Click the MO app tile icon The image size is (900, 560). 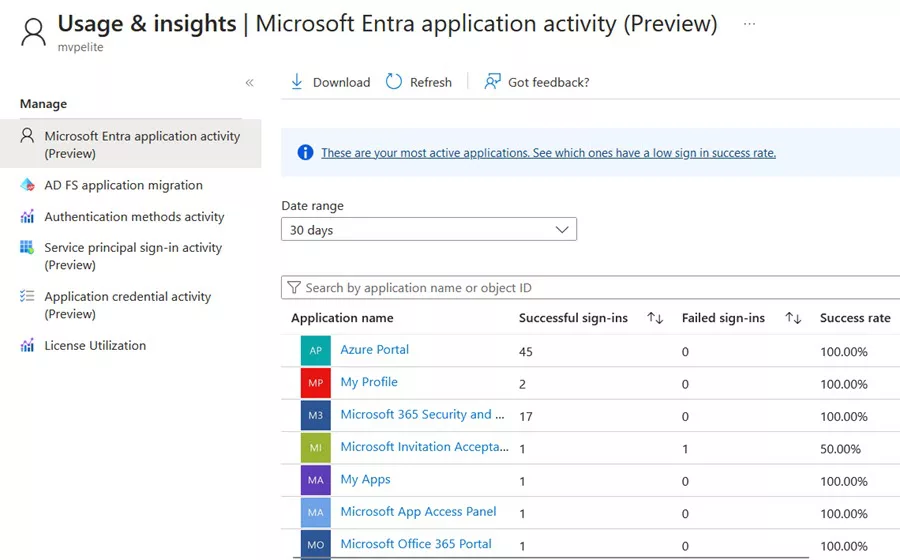tap(316, 545)
